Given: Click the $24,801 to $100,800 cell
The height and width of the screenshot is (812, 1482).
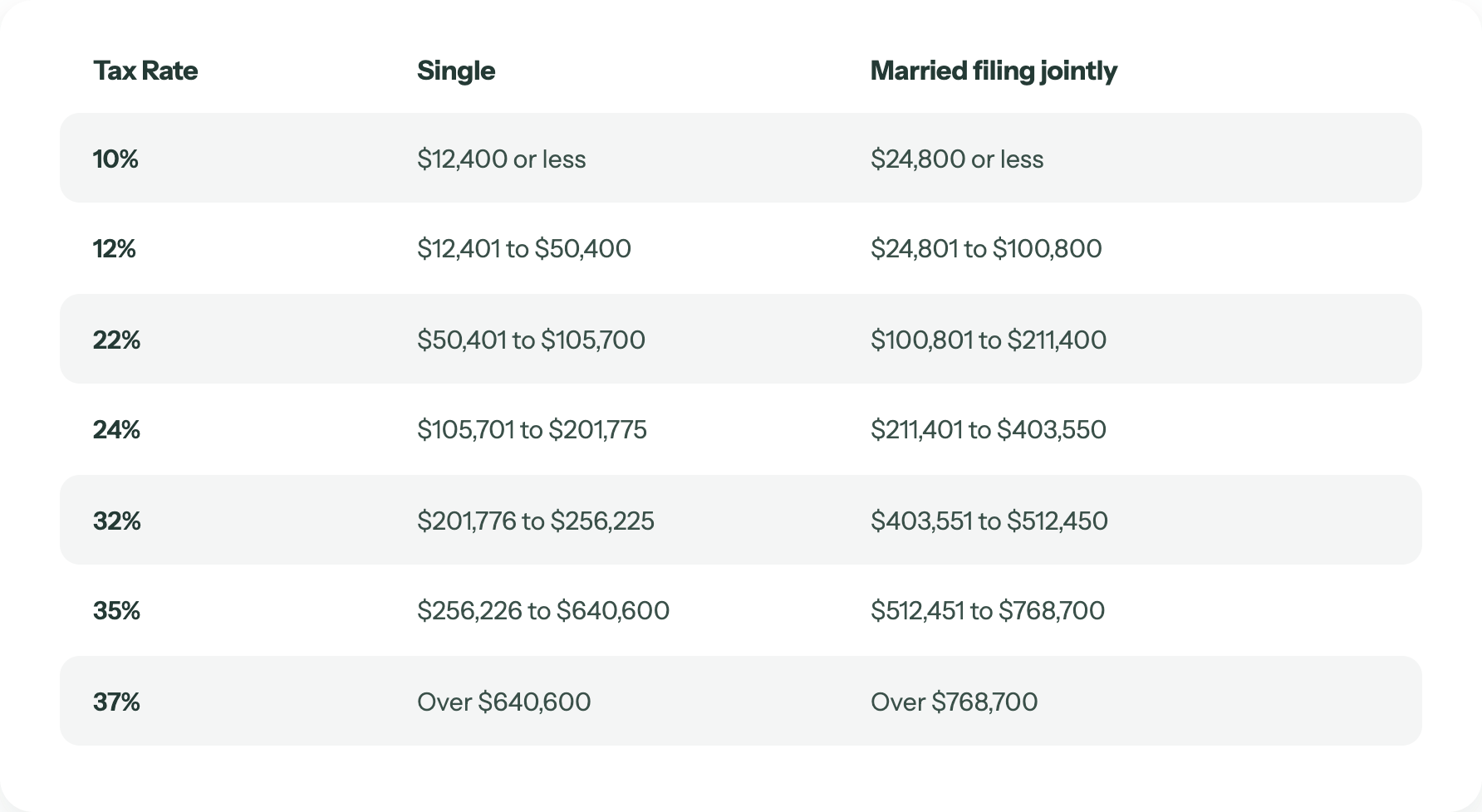Looking at the screenshot, I should pos(986,248).
